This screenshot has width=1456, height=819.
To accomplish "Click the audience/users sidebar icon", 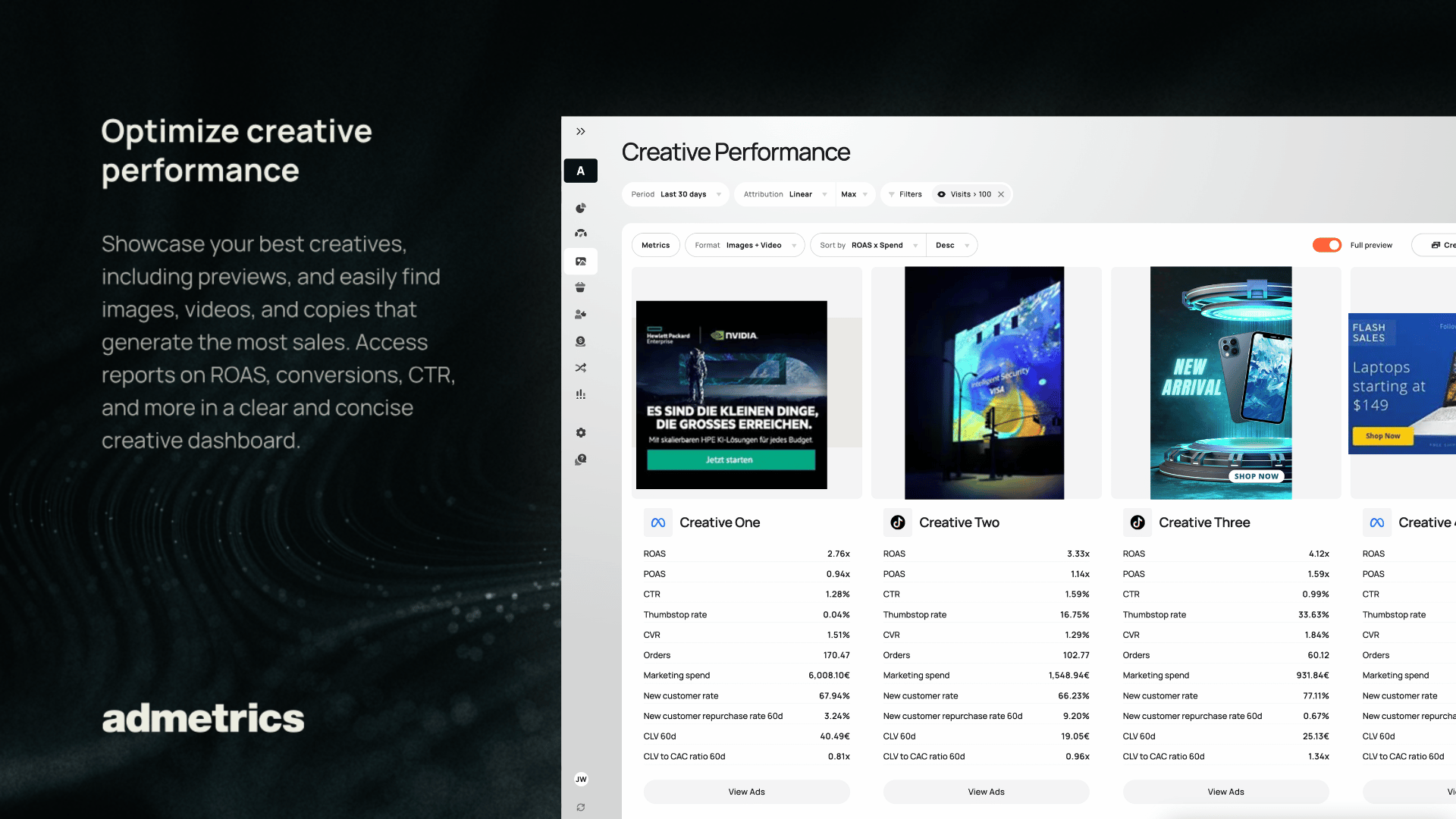I will click(x=580, y=314).
